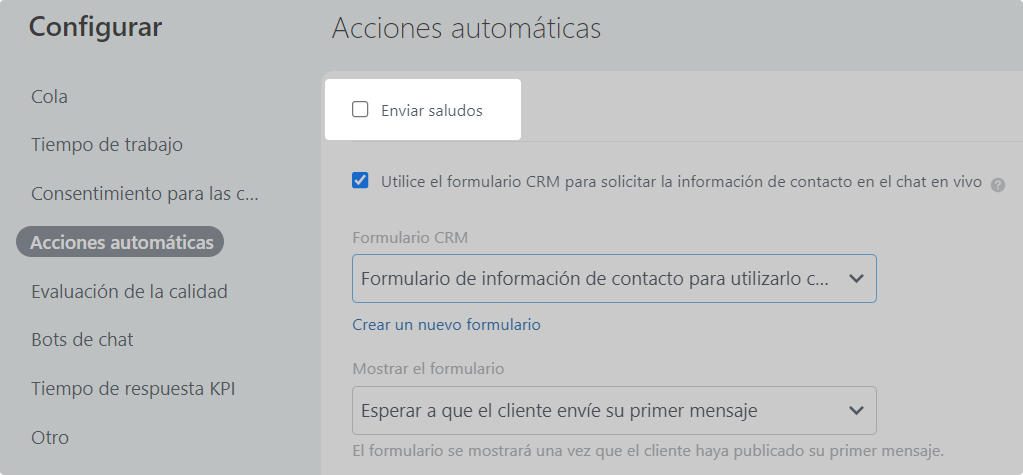Uncheck the Utilice el formulario CRM checkbox
This screenshot has width=1023, height=475.
(x=361, y=181)
